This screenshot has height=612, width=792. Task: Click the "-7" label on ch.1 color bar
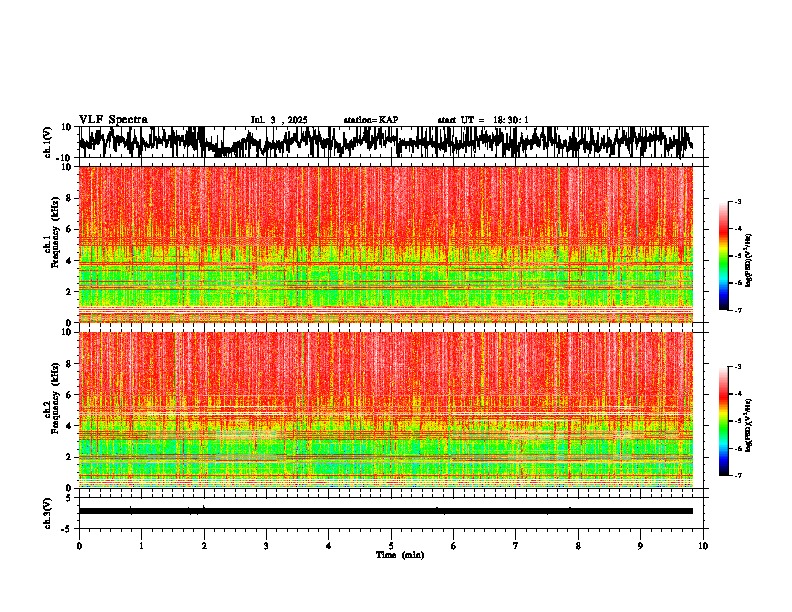coord(738,310)
